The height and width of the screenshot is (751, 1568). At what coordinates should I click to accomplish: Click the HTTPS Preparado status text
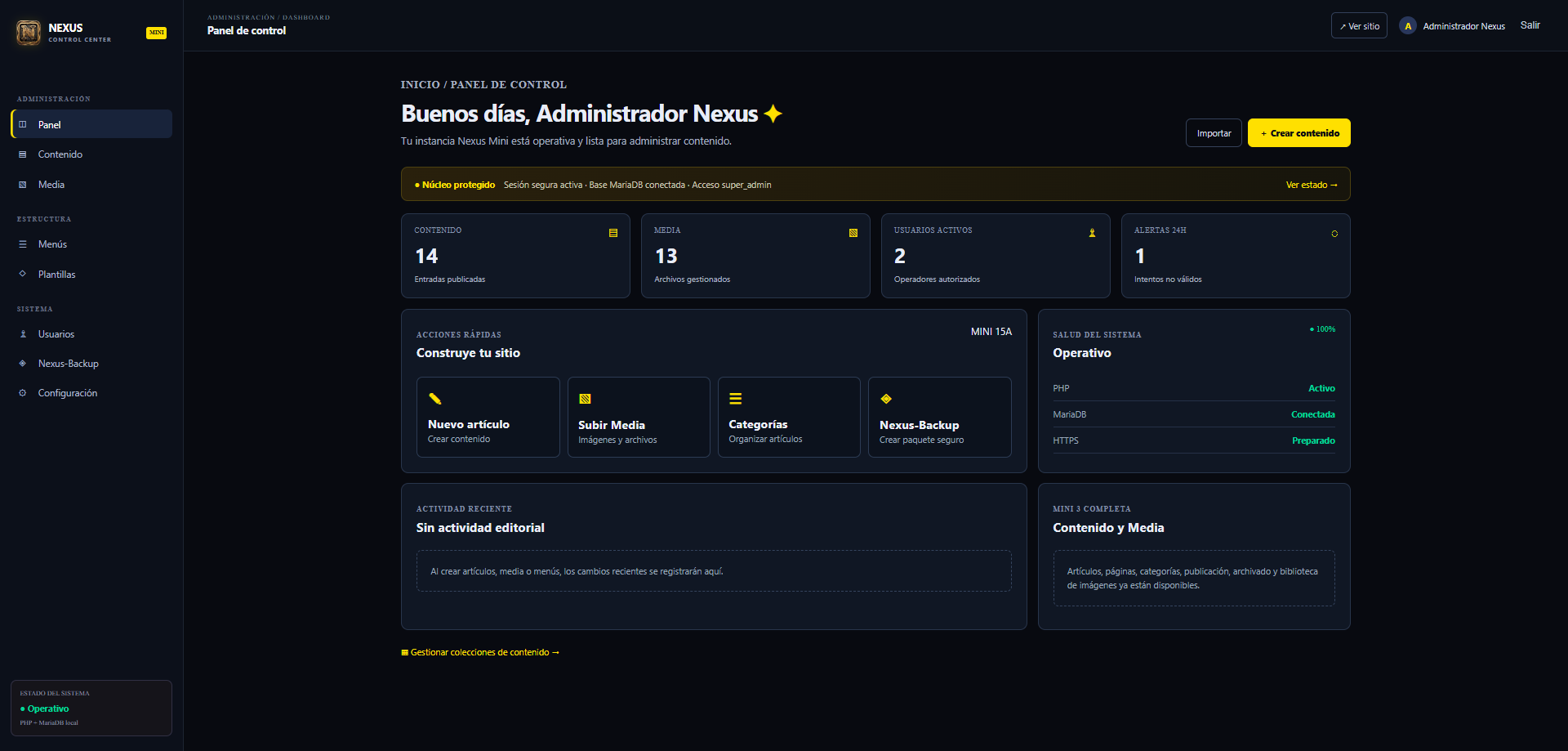click(x=1313, y=440)
